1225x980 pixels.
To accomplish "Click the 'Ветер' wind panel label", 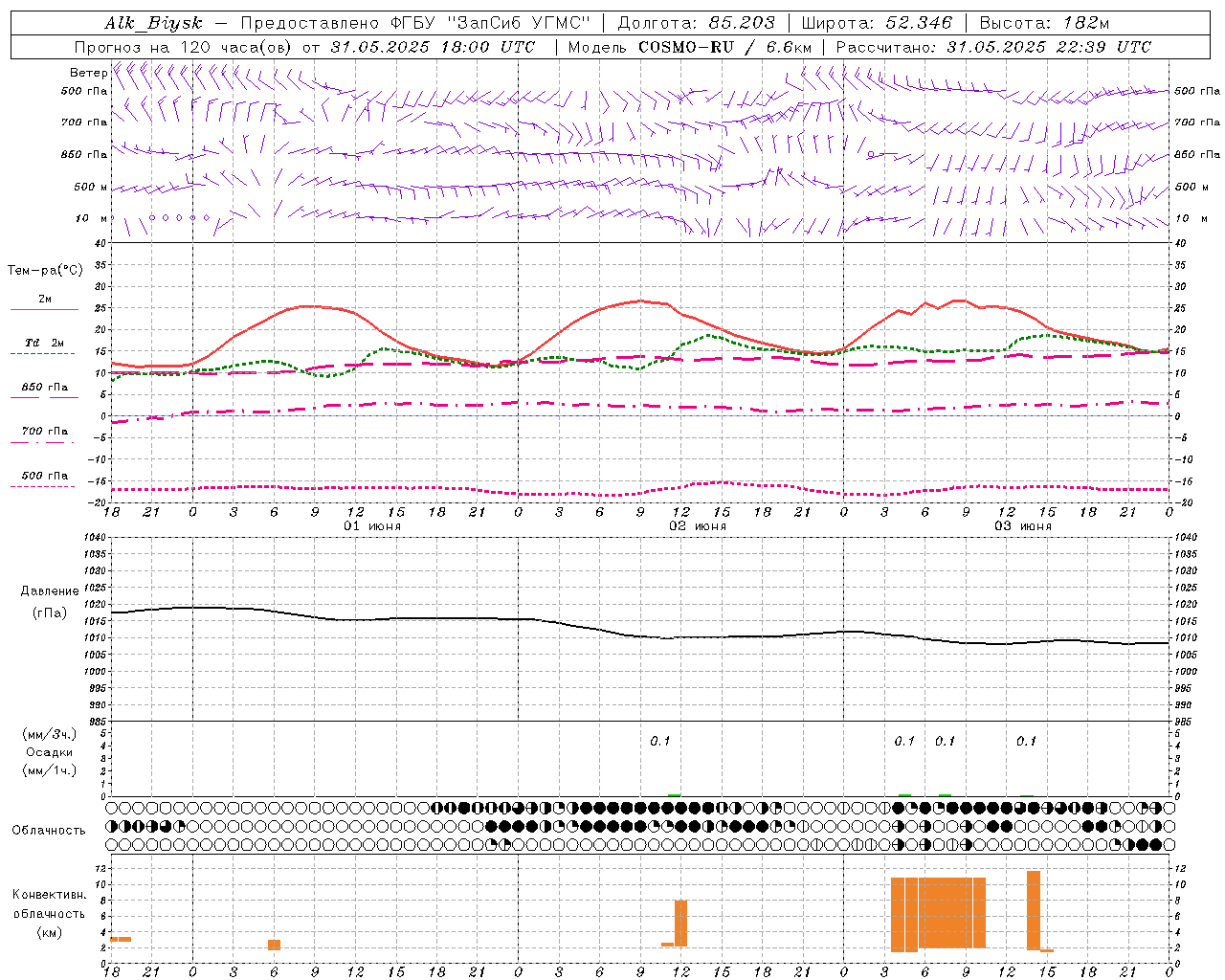I will click(88, 73).
